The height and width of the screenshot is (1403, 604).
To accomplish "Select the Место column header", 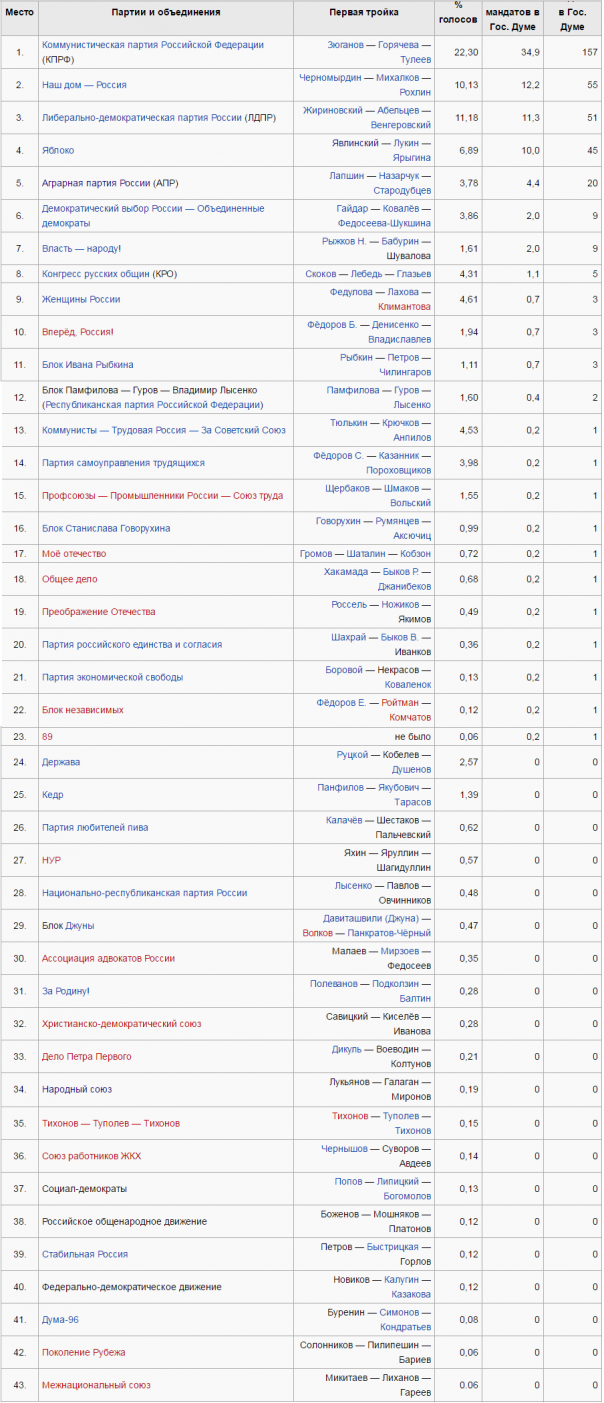I will [19, 12].
